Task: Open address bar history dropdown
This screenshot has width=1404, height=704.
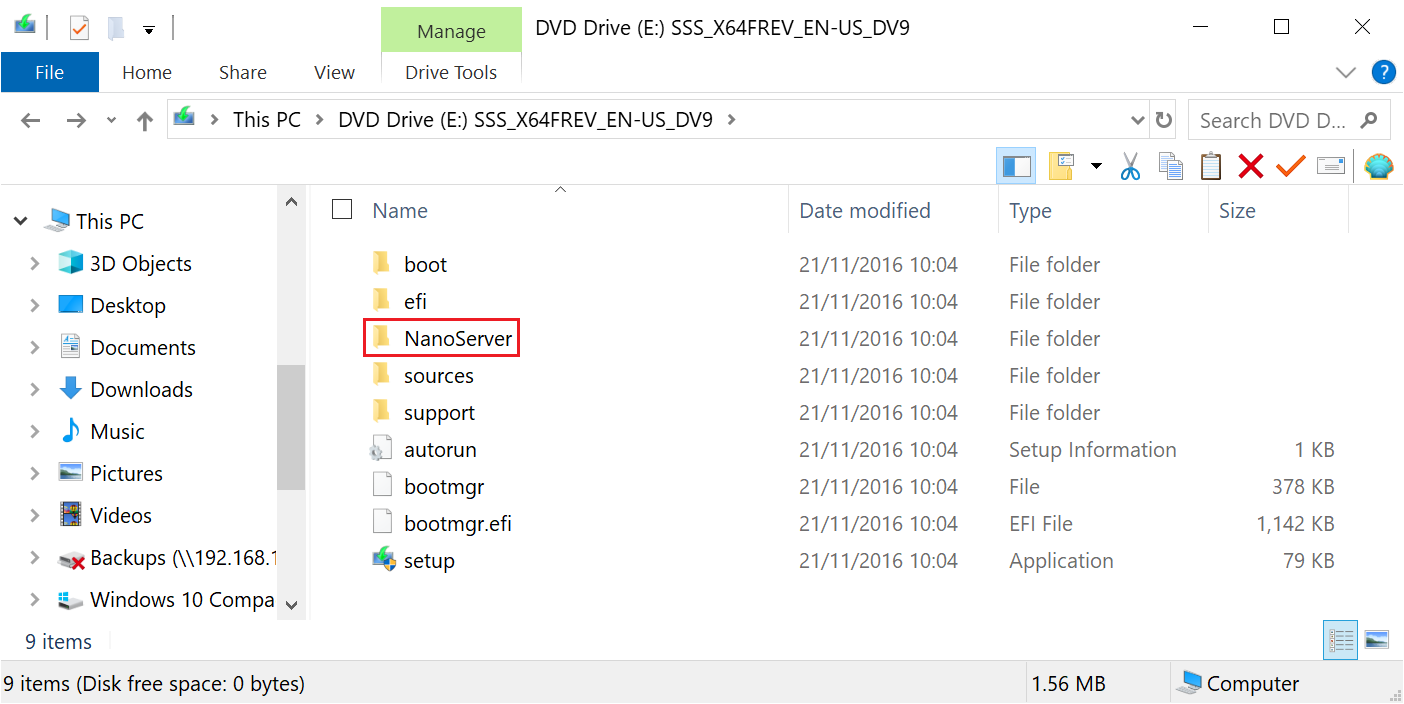Action: point(1137,120)
